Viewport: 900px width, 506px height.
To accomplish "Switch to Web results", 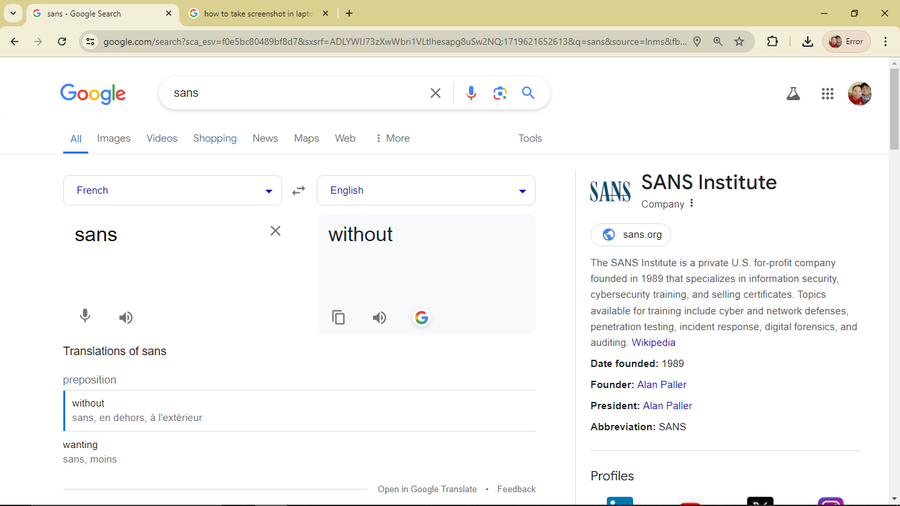I will 345,138.
